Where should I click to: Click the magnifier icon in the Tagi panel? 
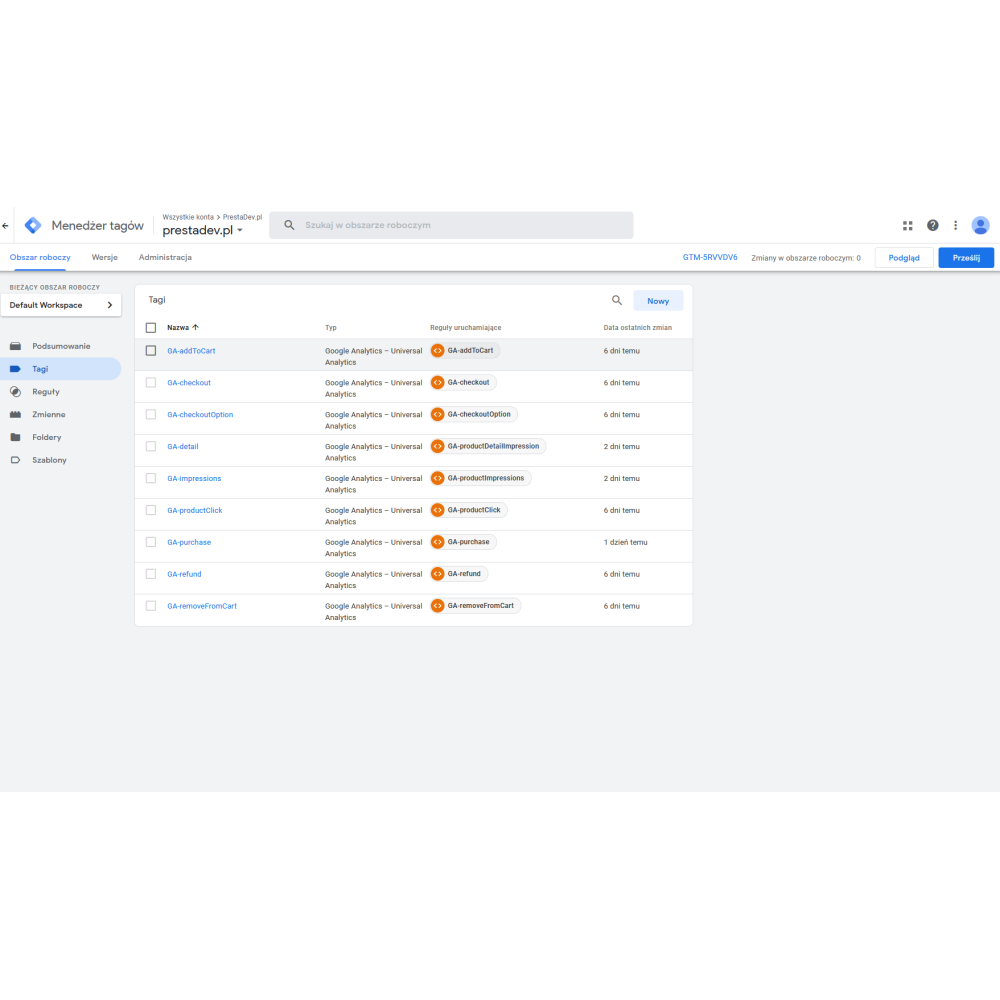click(x=617, y=300)
